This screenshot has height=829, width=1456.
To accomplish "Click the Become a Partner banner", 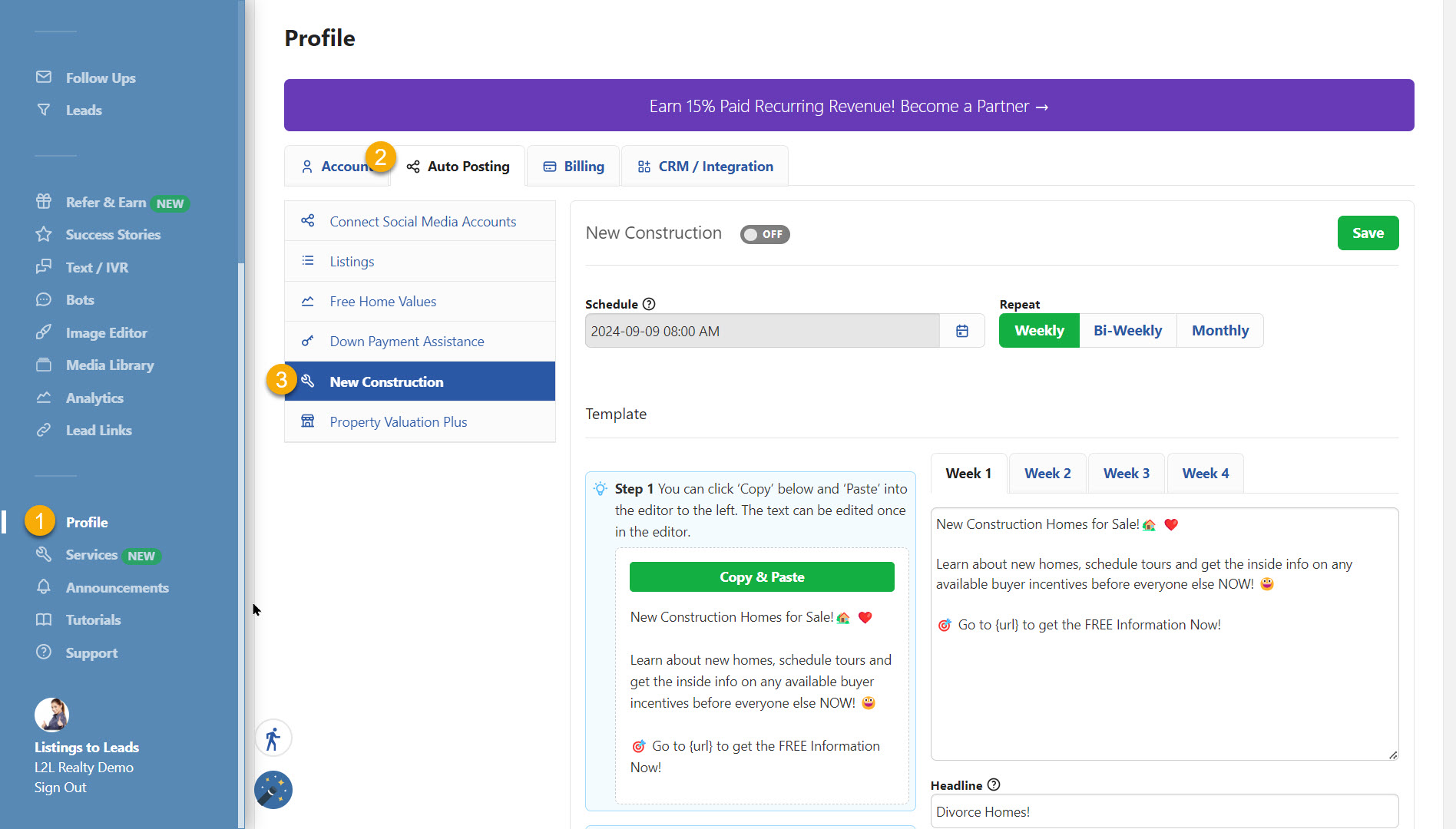I will click(849, 106).
